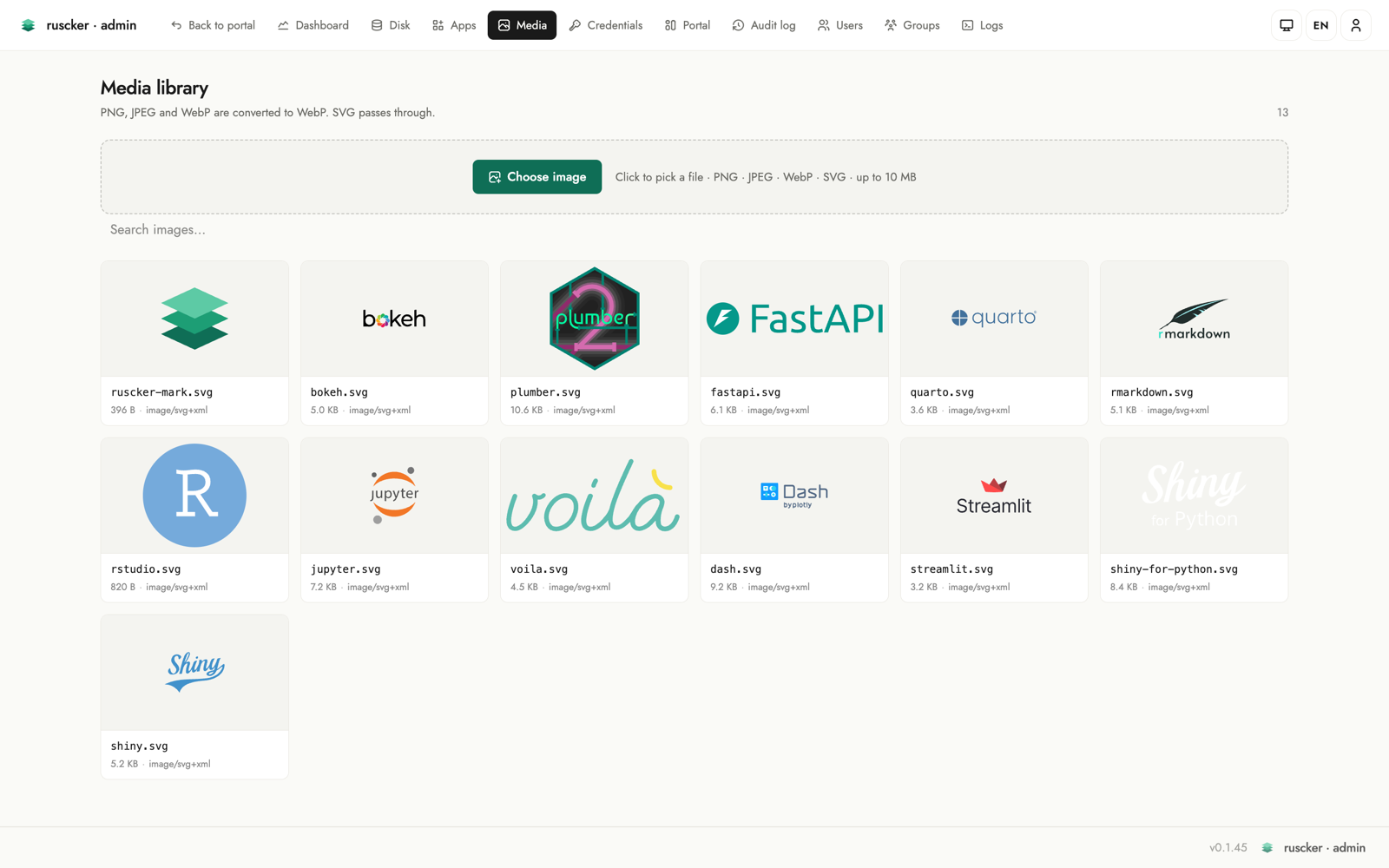Click the file name shiny-for-python.svg
The height and width of the screenshot is (868, 1389).
[x=1174, y=569]
